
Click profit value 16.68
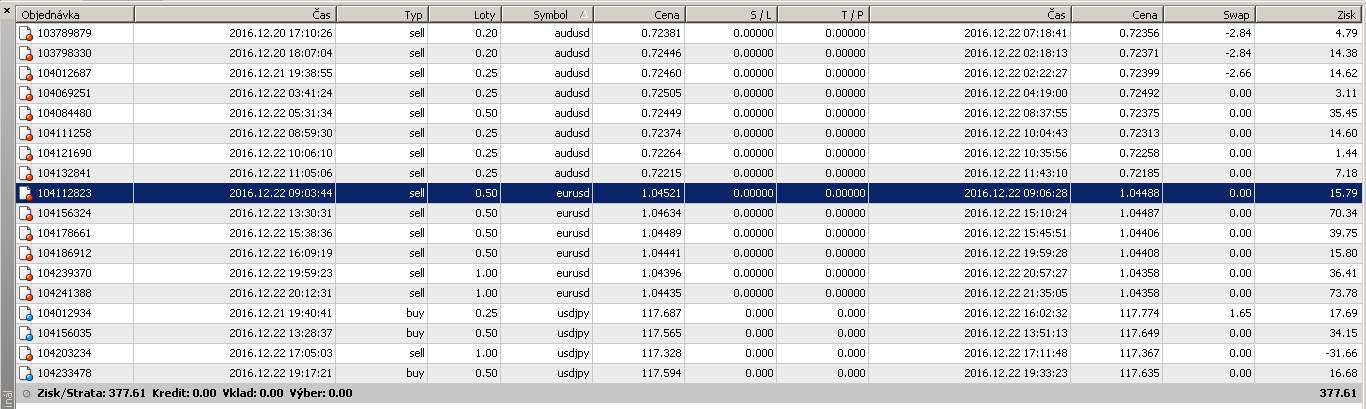[x=1342, y=373]
